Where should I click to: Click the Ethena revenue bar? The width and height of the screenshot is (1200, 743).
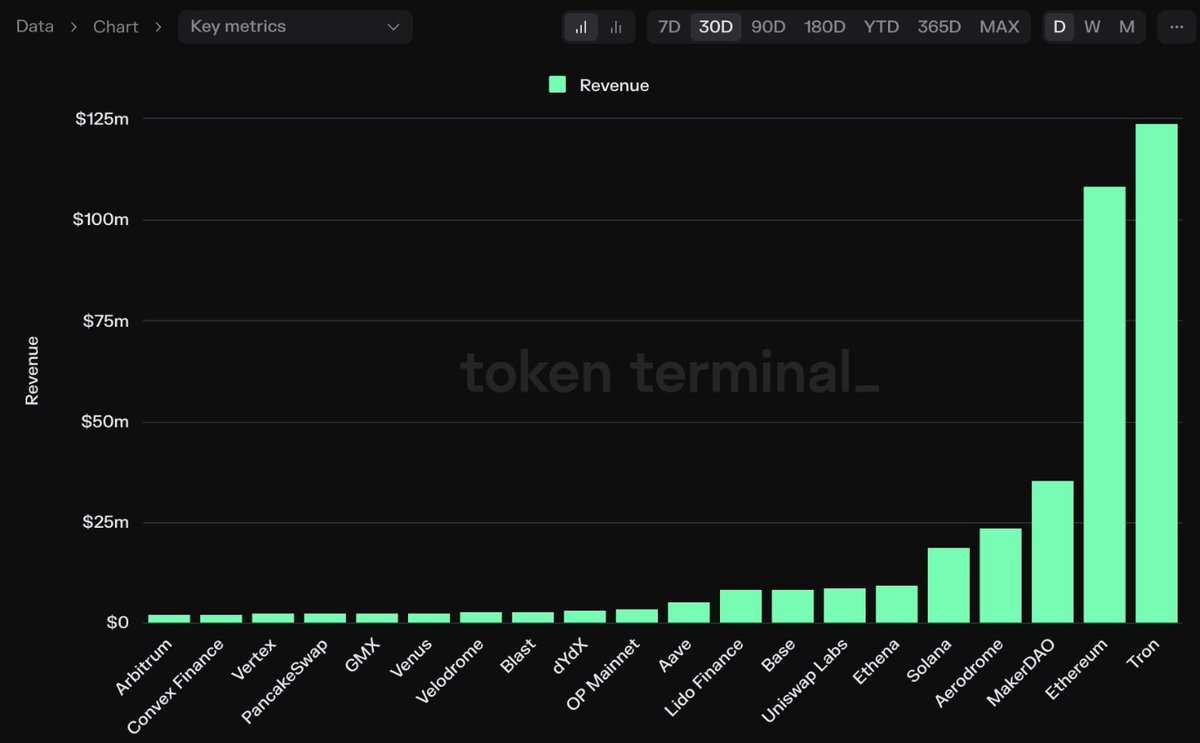tap(896, 604)
